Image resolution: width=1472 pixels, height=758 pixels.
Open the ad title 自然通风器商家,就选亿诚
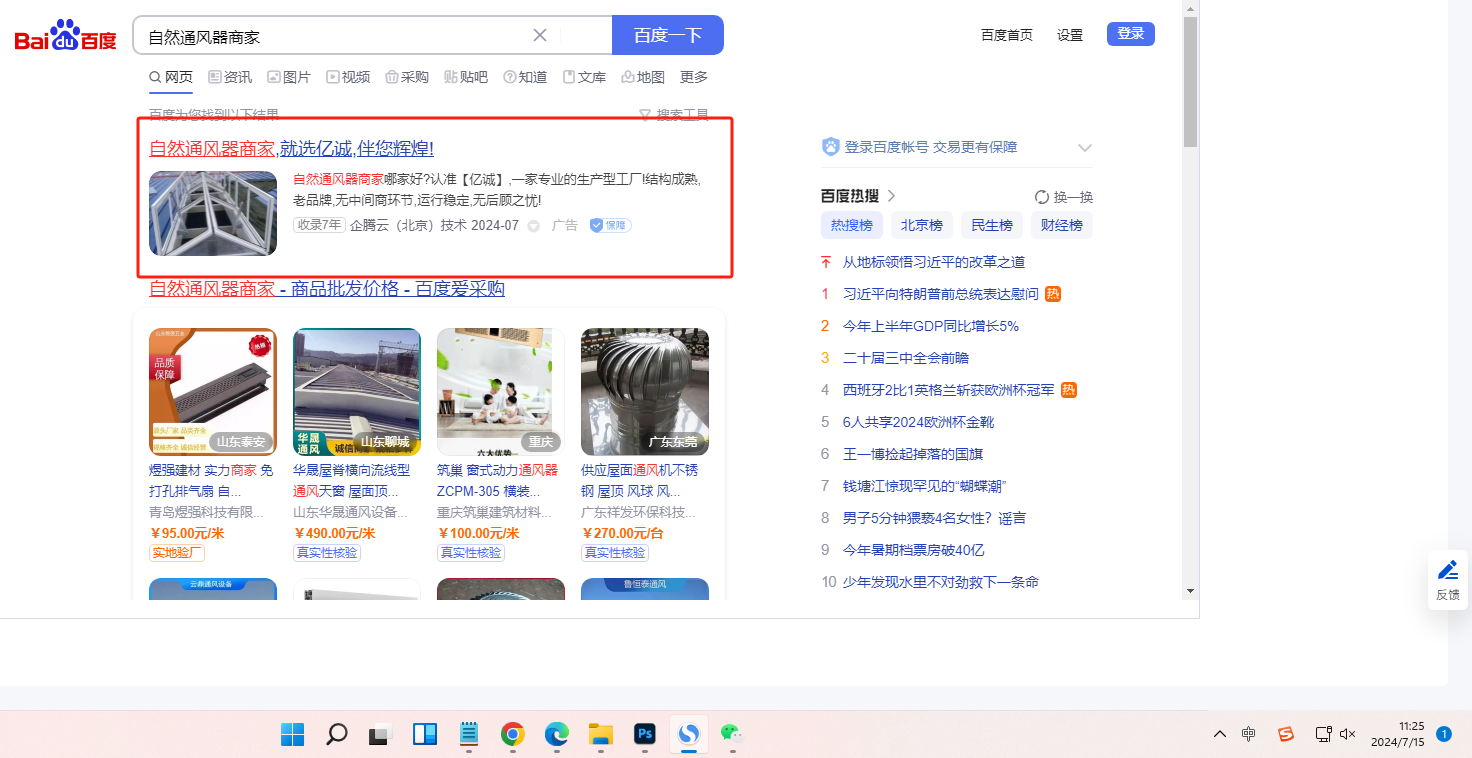coord(291,149)
